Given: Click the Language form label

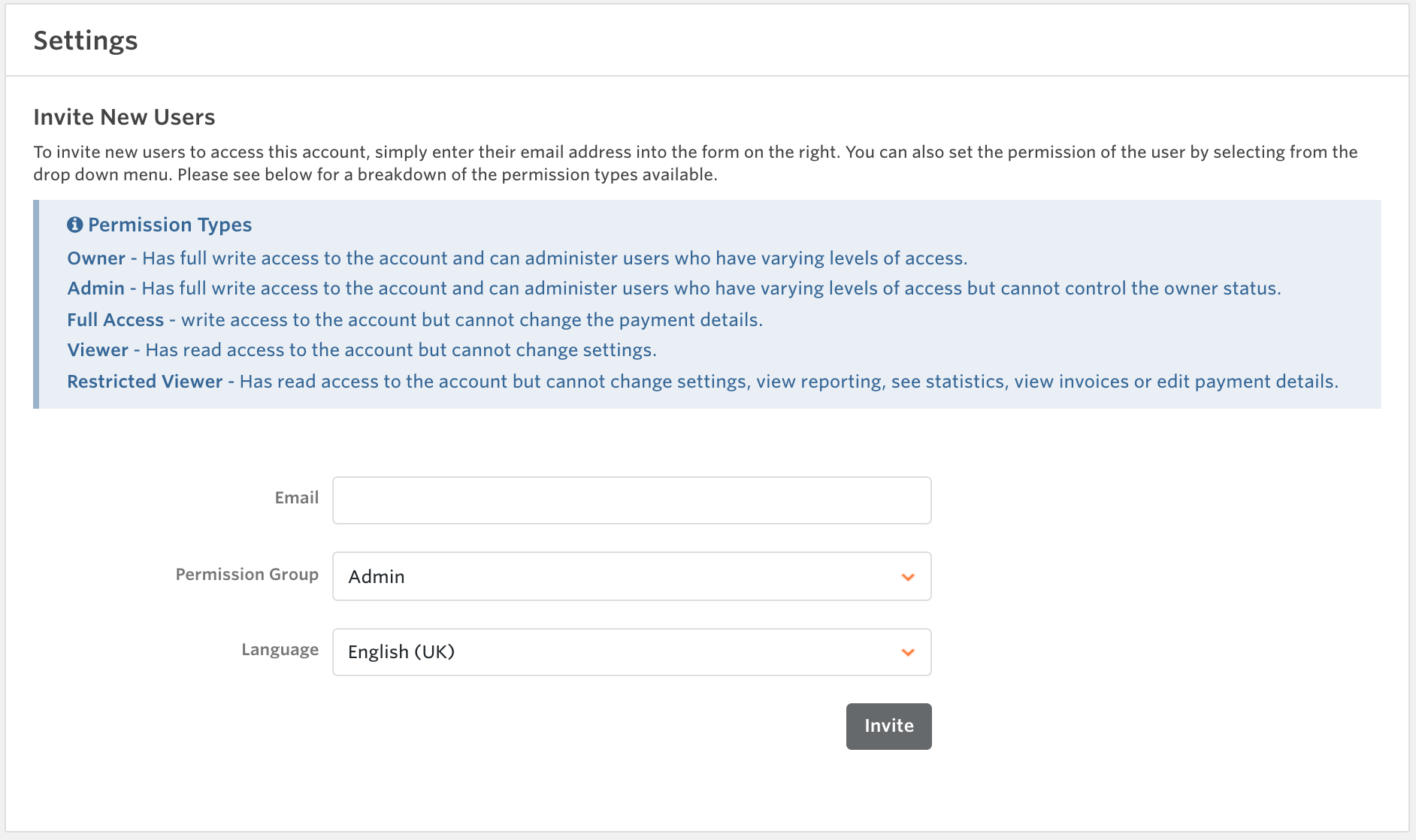Looking at the screenshot, I should 280,649.
